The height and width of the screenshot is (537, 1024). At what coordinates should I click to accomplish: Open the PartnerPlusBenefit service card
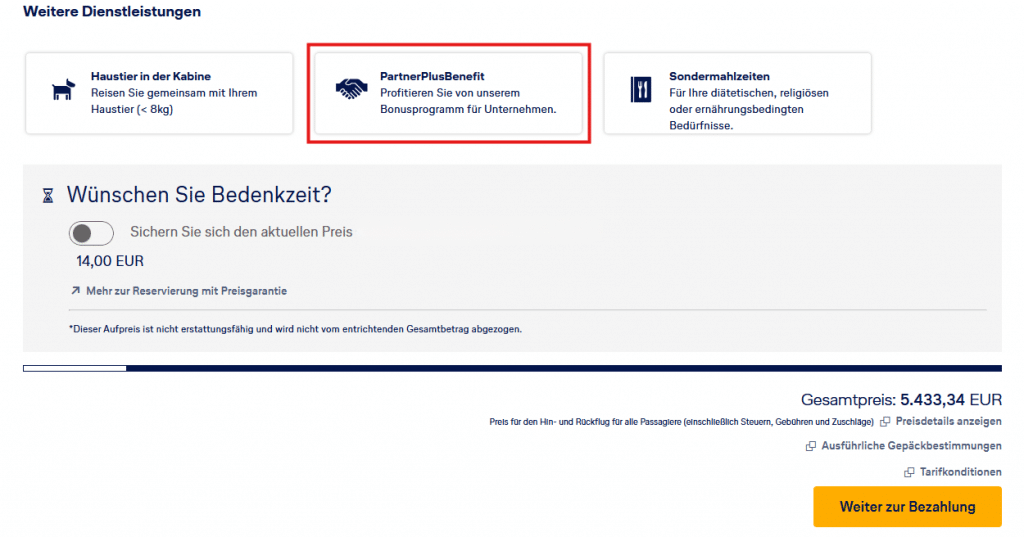click(449, 93)
